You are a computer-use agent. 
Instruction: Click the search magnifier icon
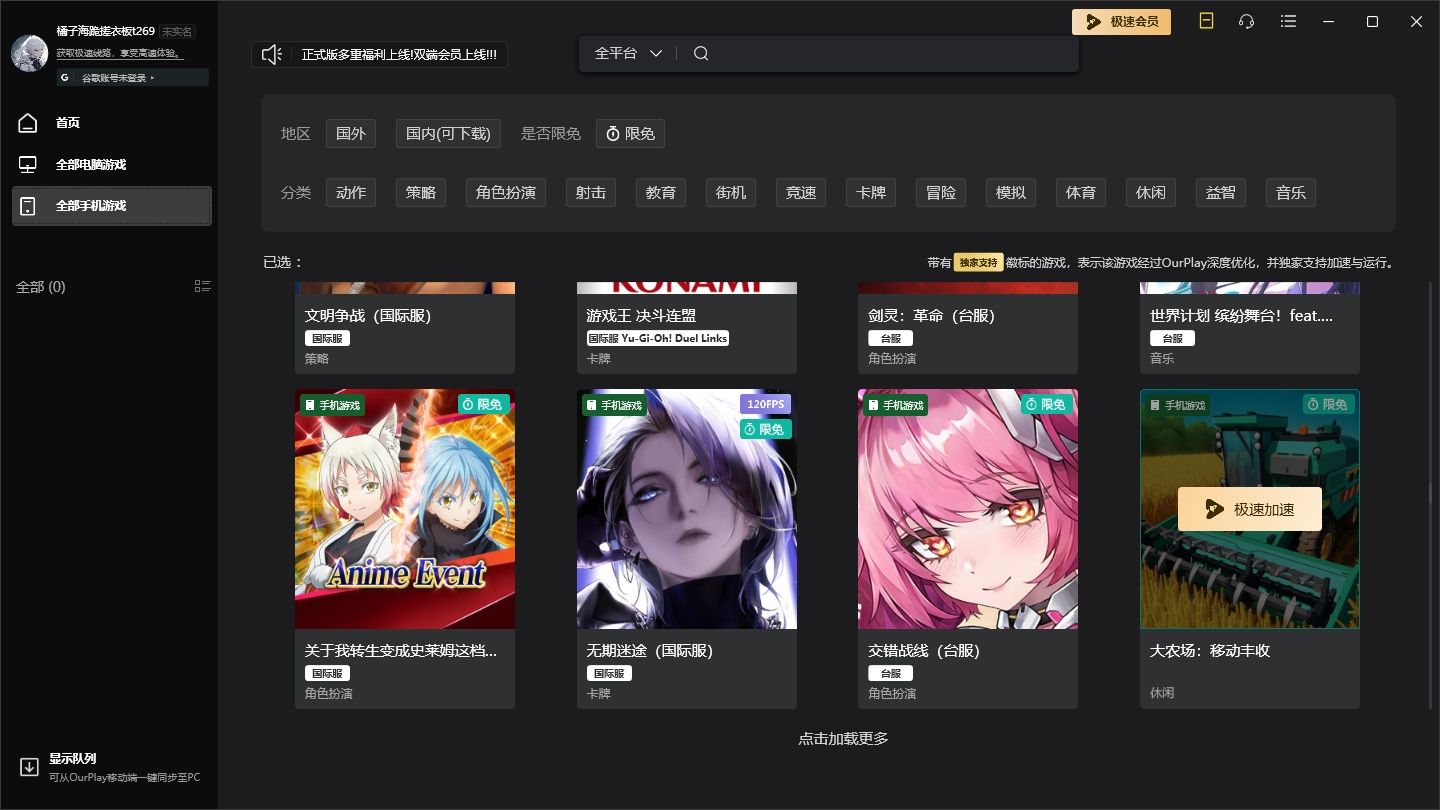point(701,53)
